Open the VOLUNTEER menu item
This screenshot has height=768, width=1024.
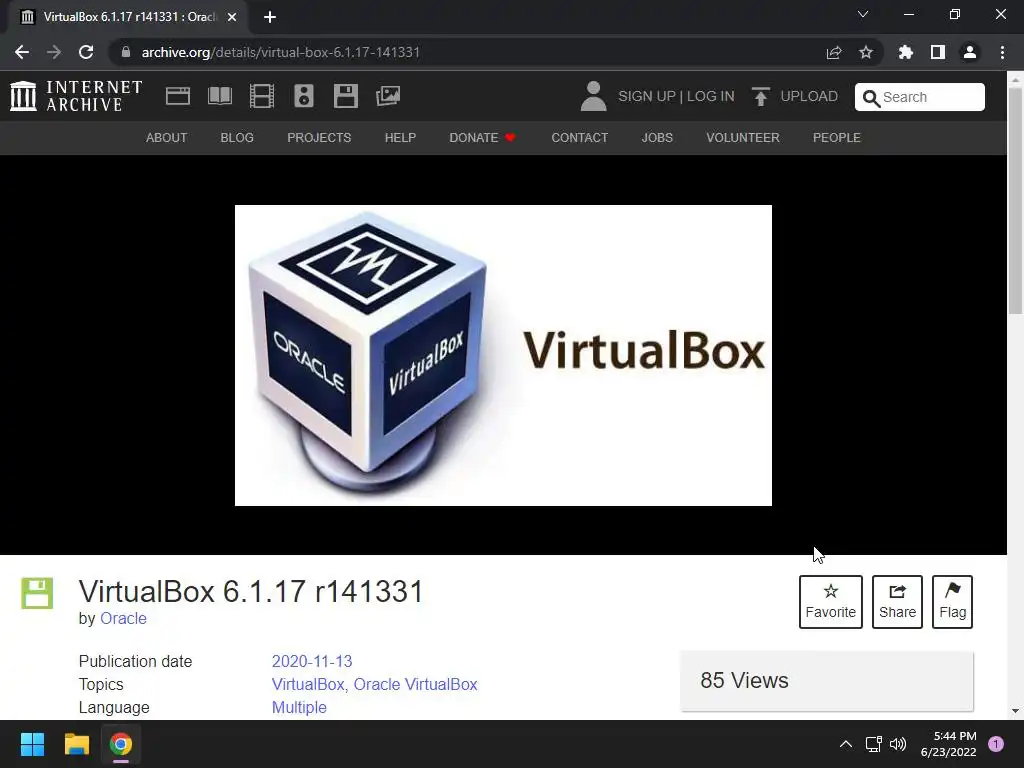pos(743,138)
